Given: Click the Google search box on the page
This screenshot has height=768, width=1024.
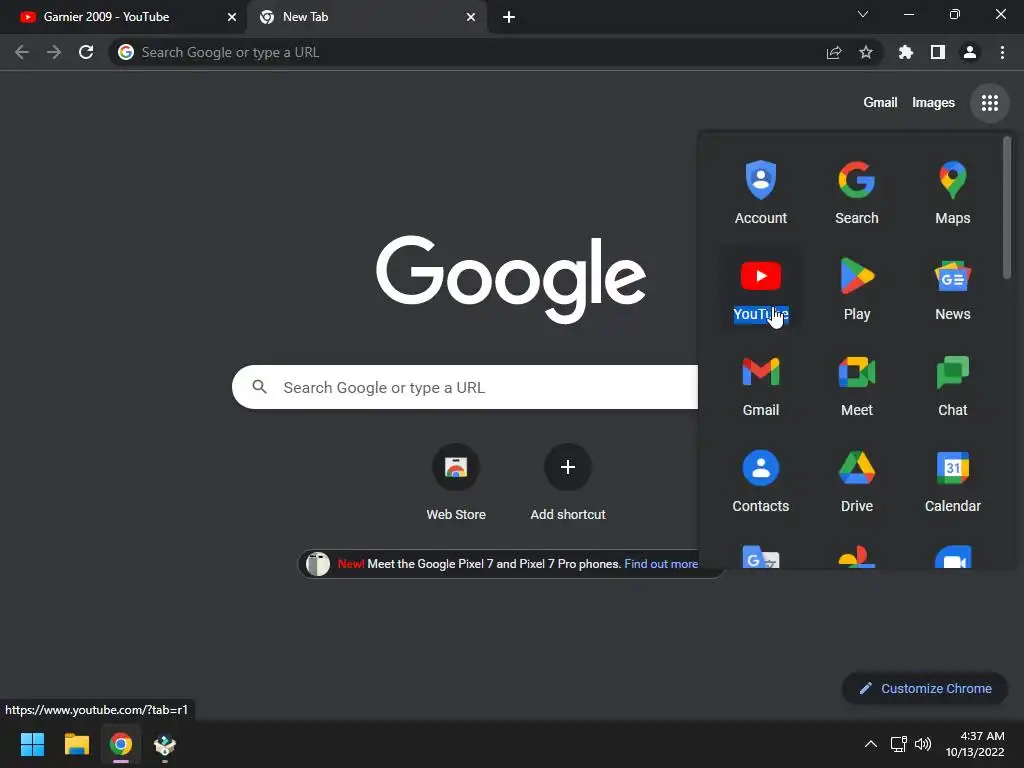Looking at the screenshot, I should click(x=465, y=387).
